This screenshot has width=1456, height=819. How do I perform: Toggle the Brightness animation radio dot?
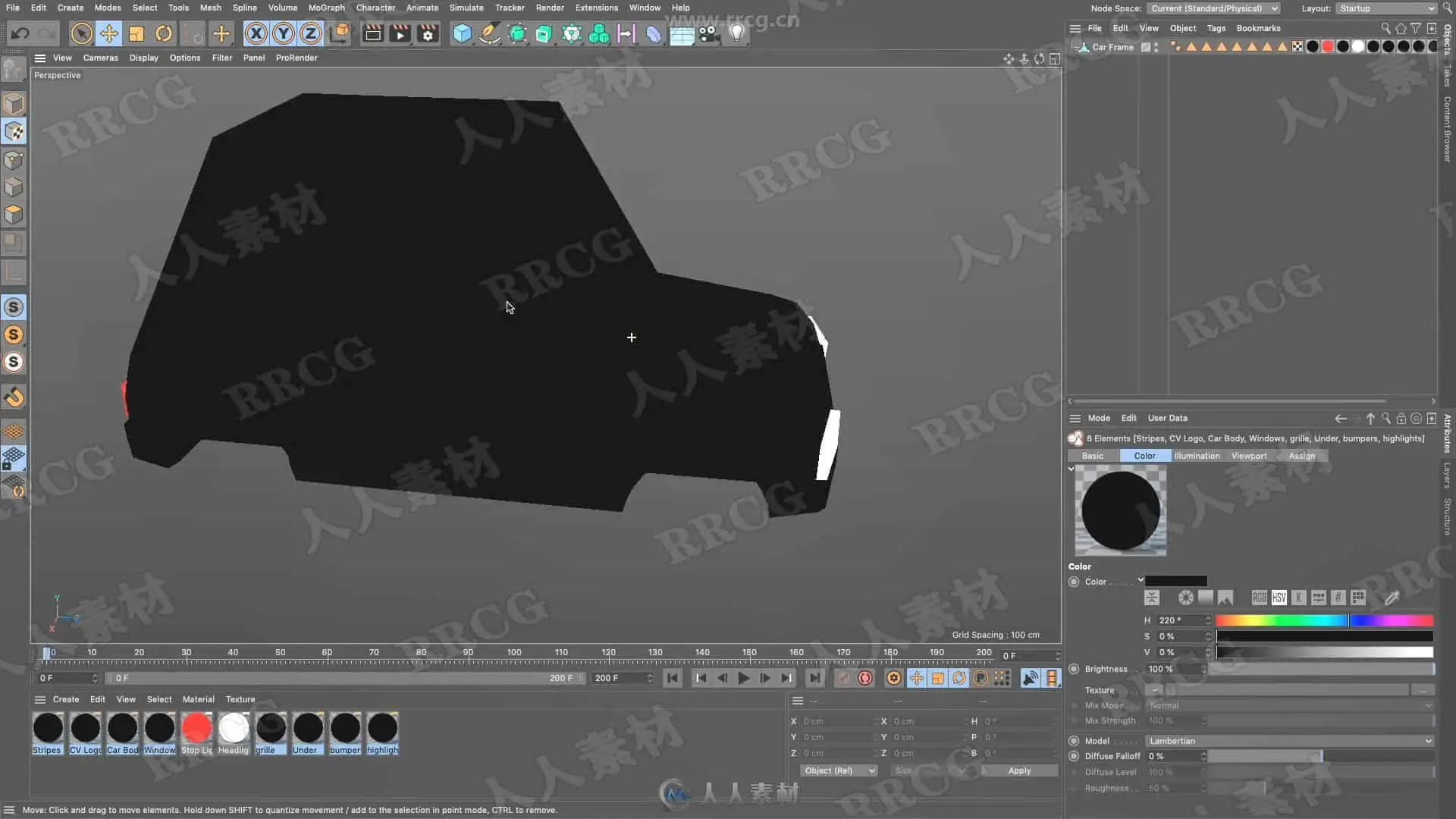pyautogui.click(x=1074, y=669)
